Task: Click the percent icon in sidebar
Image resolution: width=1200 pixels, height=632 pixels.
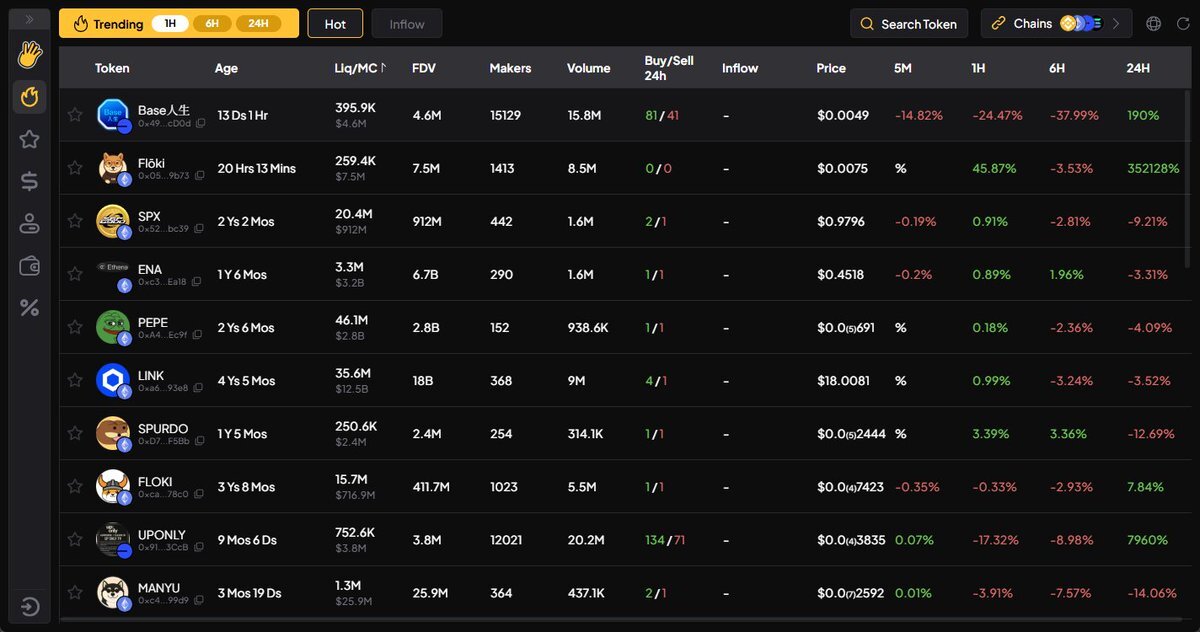Action: pyautogui.click(x=29, y=308)
